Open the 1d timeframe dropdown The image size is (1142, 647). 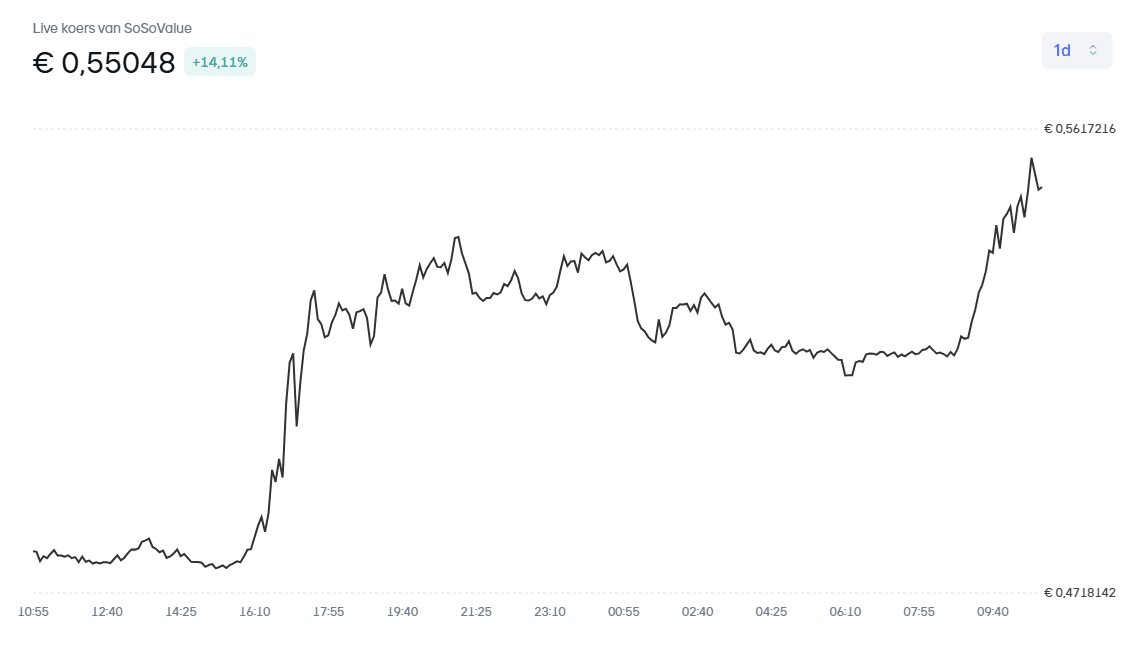click(x=1076, y=50)
